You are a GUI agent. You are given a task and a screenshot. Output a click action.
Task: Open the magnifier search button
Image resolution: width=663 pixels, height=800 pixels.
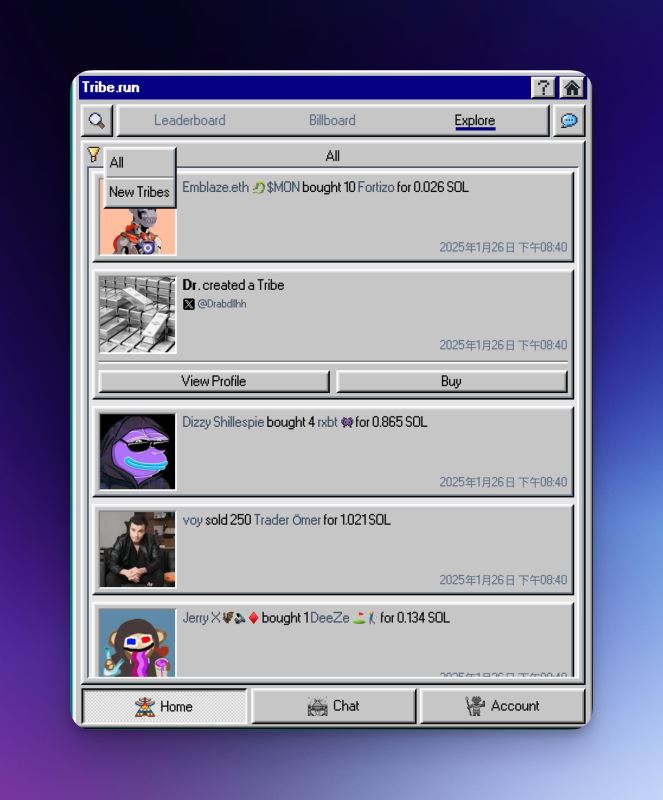(96, 120)
